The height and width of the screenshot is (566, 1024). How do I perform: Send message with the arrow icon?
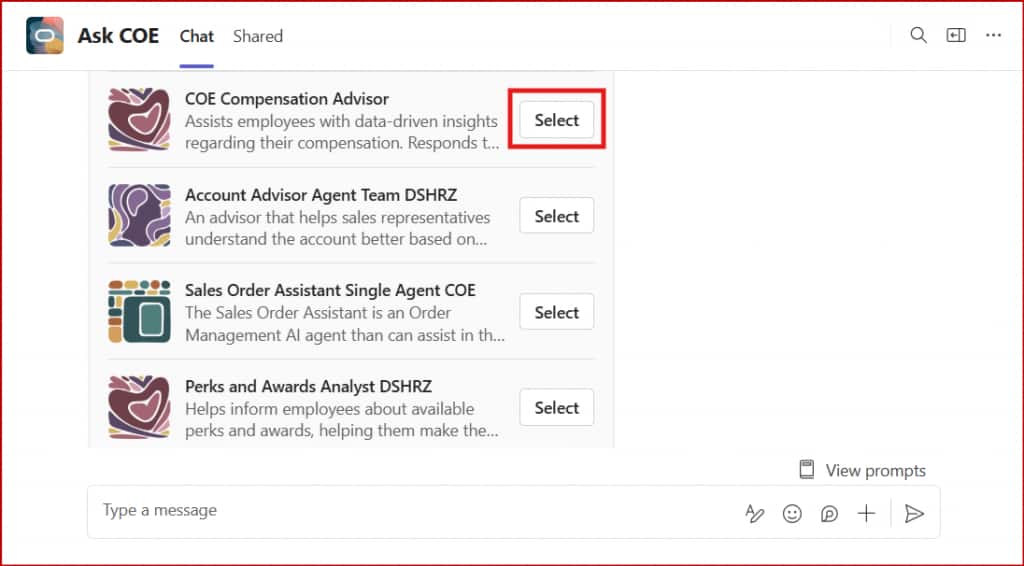click(913, 513)
